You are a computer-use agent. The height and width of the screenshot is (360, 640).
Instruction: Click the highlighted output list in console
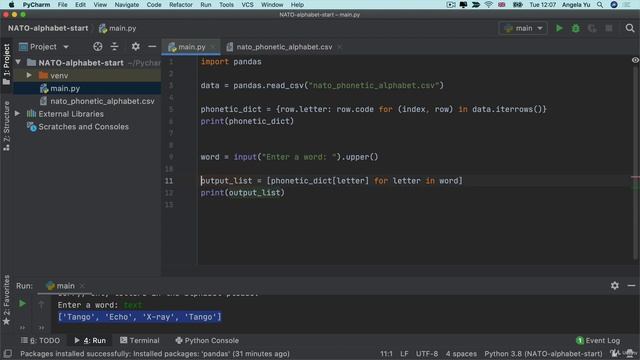point(140,317)
